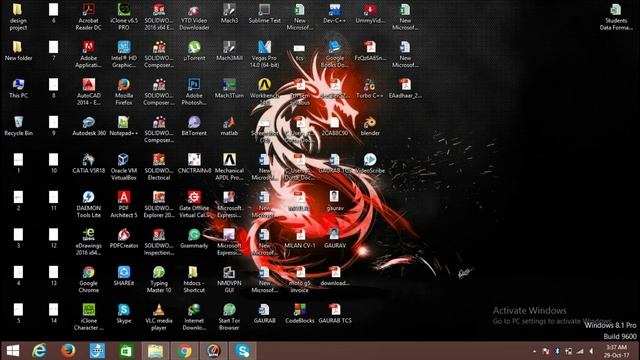Open MILAN CV-1 PDF file
Screen dimensions: 640x360
300,238
